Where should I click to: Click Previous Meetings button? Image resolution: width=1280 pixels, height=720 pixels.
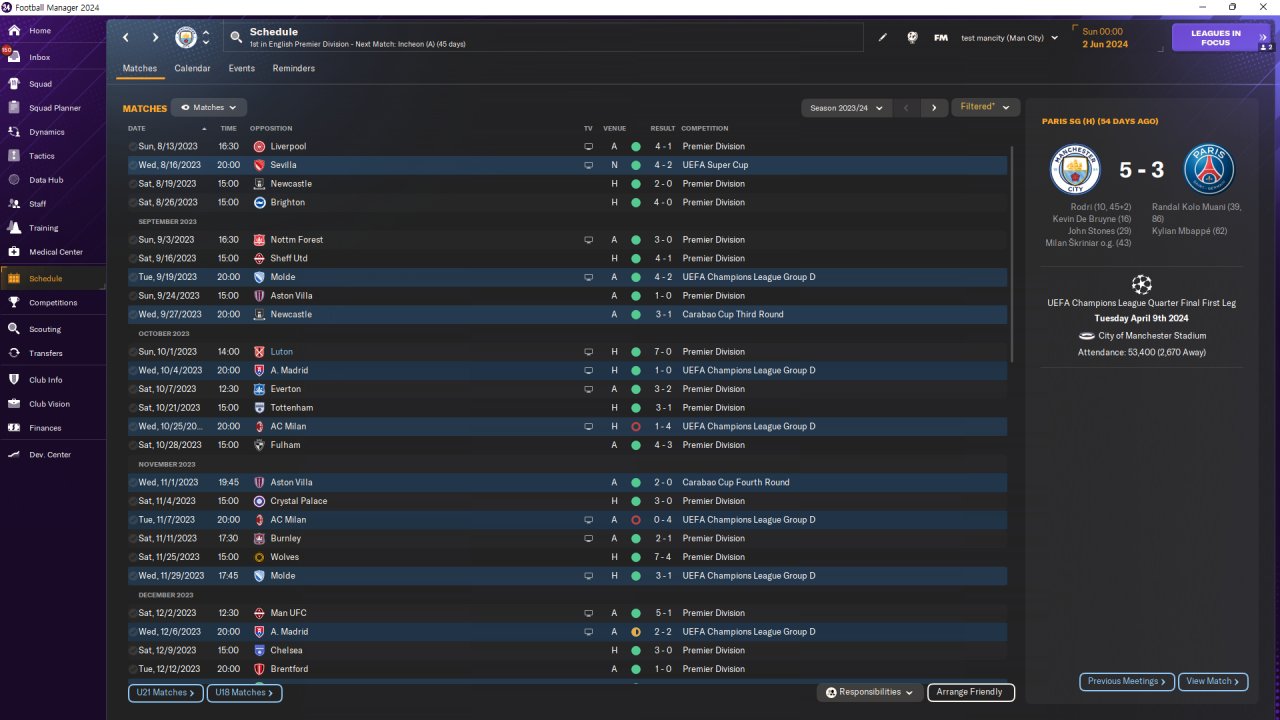point(1127,681)
